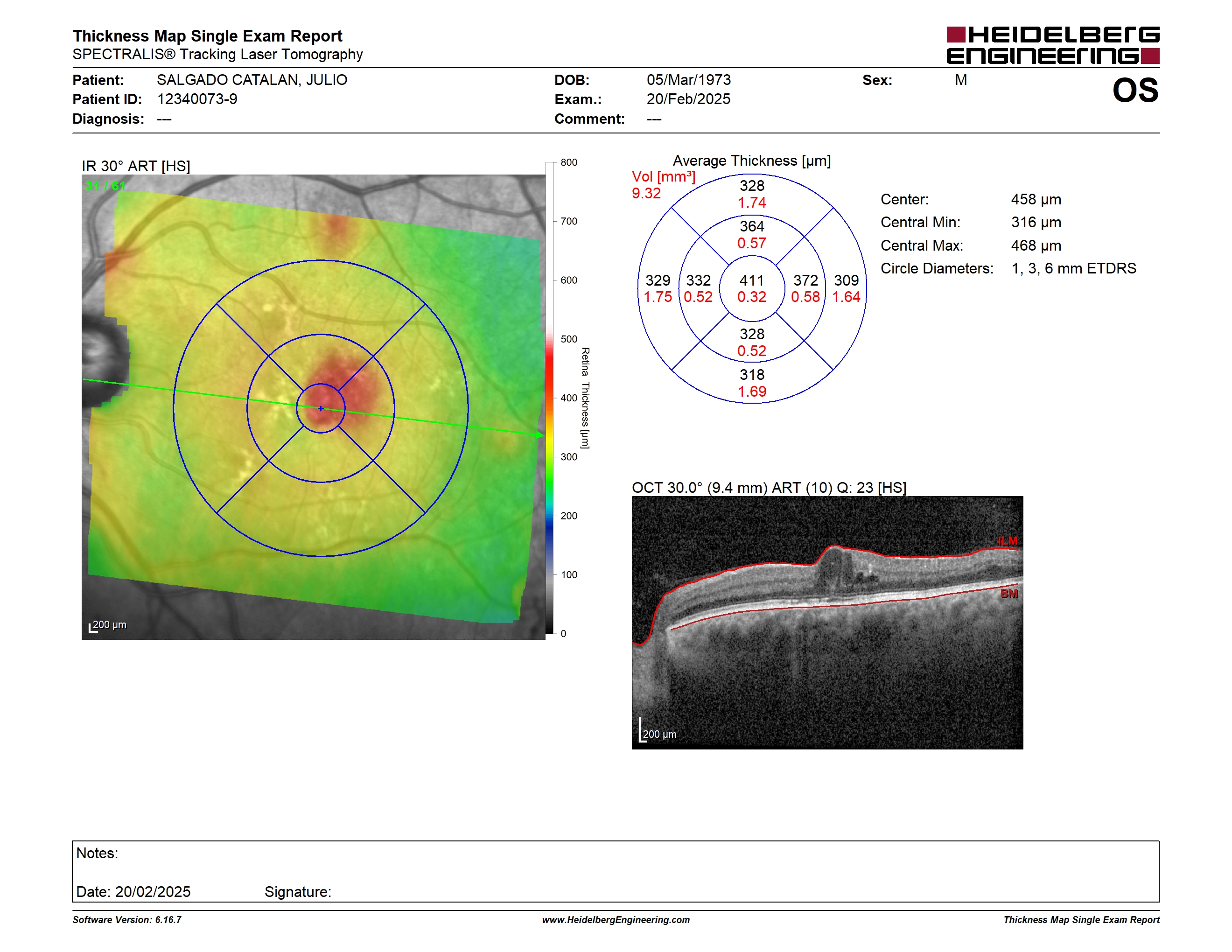
Task: Click outer inferior sector value 318
Action: click(x=751, y=374)
